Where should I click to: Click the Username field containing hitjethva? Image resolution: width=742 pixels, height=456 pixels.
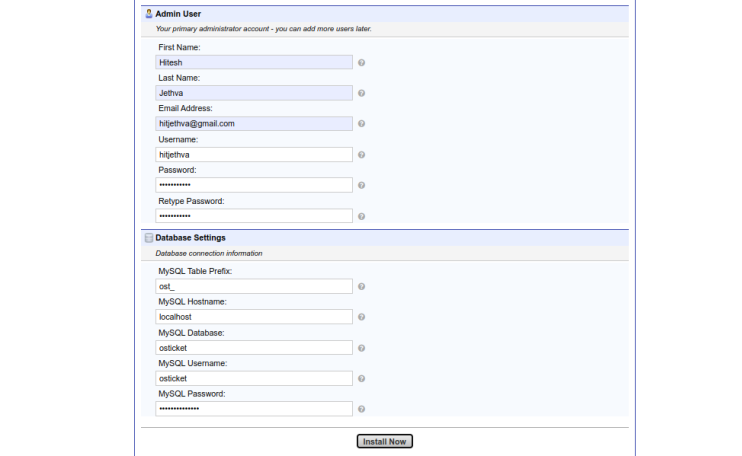pyautogui.click(x=254, y=155)
